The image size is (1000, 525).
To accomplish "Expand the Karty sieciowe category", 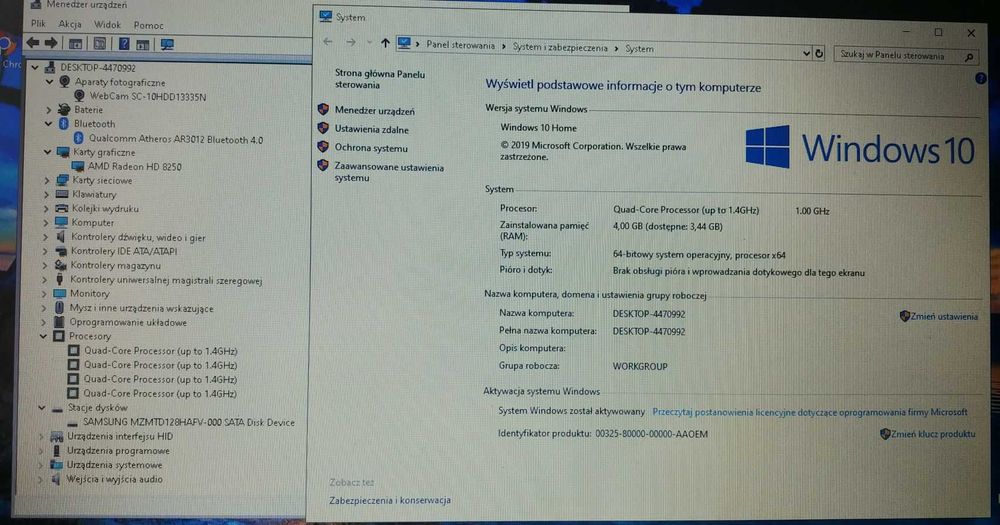I will click(47, 181).
